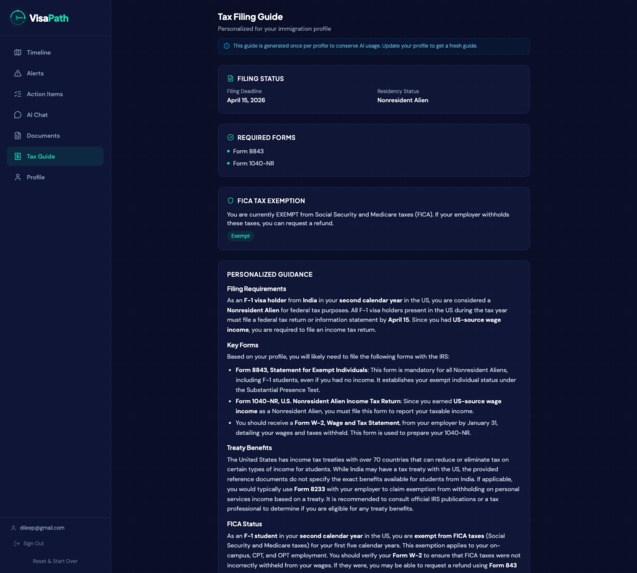Open the Profile page
Image resolution: width=637 pixels, height=573 pixels.
coord(55,177)
